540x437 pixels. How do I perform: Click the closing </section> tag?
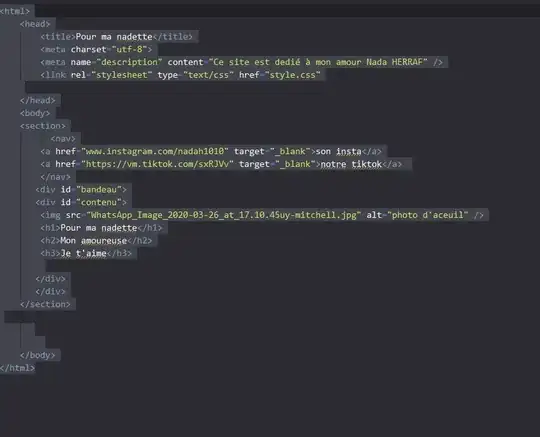[45, 304]
